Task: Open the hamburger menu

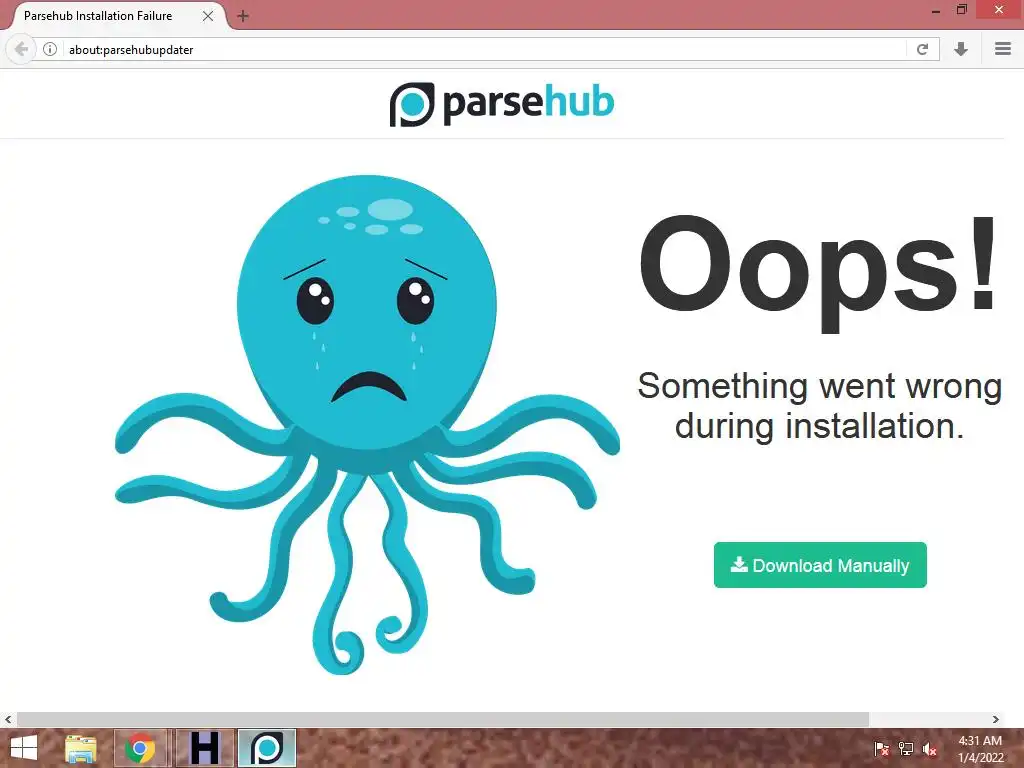Action: point(1003,49)
